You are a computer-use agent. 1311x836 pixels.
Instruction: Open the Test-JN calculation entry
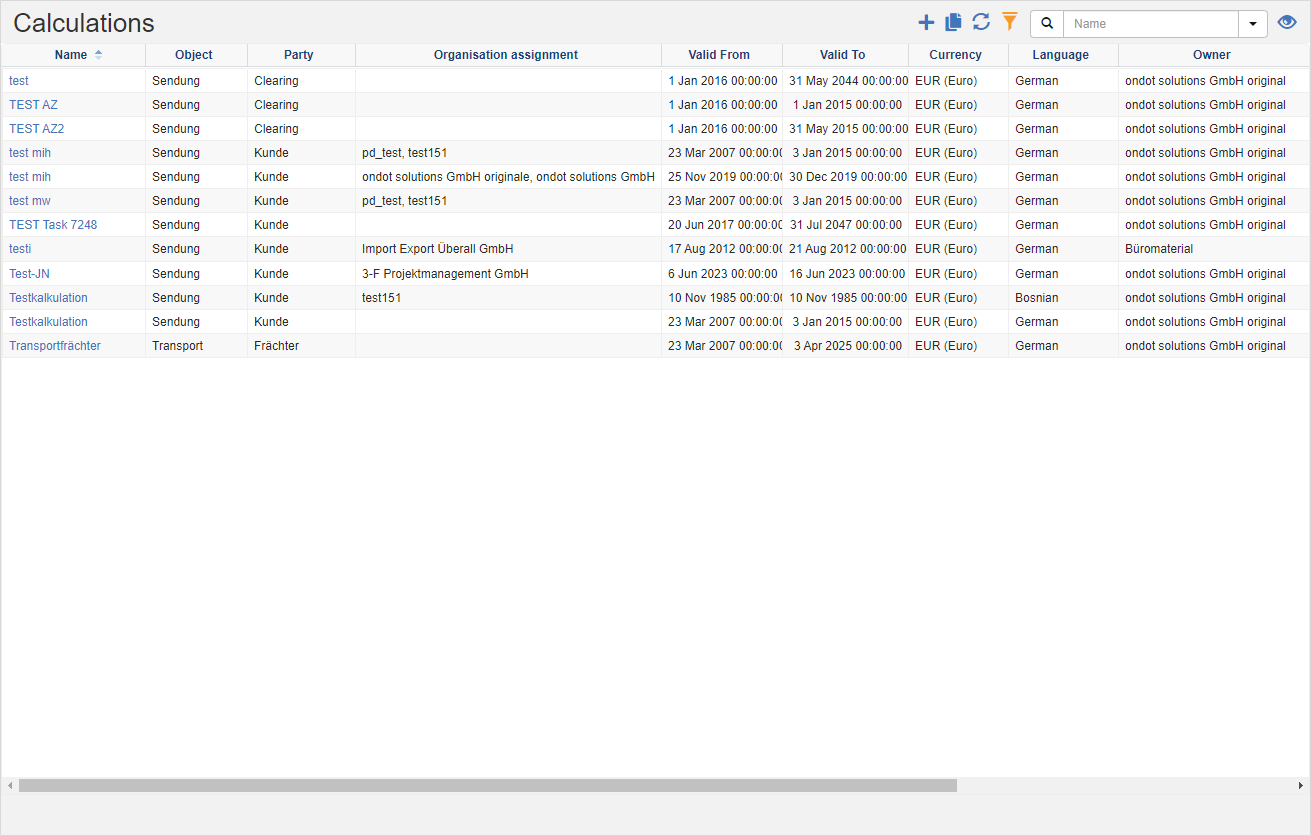point(29,273)
